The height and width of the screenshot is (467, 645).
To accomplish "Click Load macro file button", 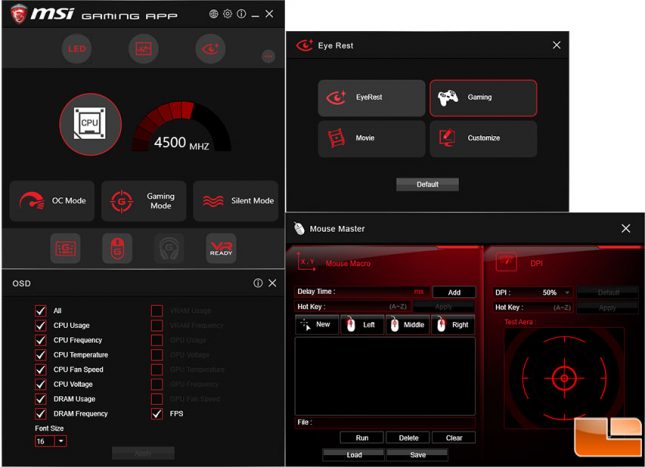I will [x=354, y=455].
